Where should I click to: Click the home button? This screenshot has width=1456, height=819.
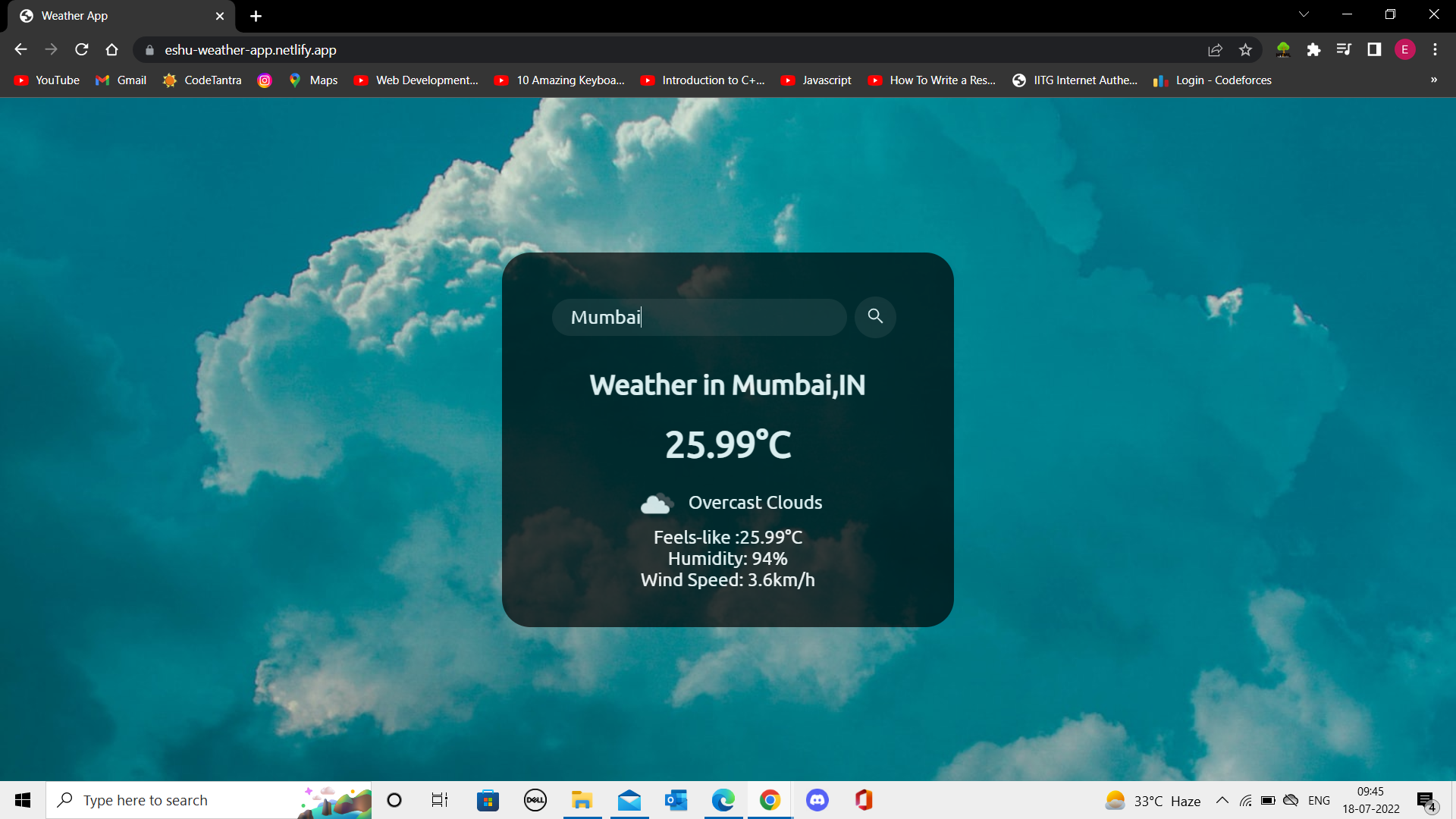(x=111, y=49)
